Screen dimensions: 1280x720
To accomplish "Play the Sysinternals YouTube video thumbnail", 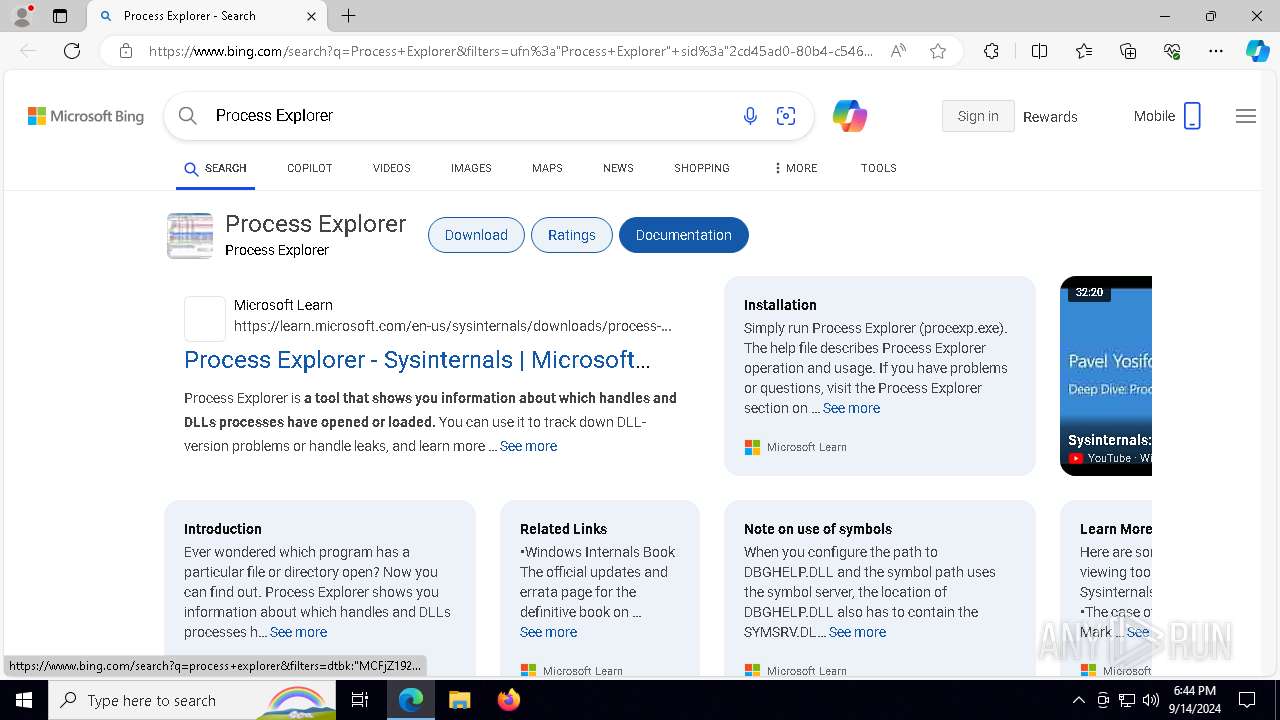I will [1106, 376].
